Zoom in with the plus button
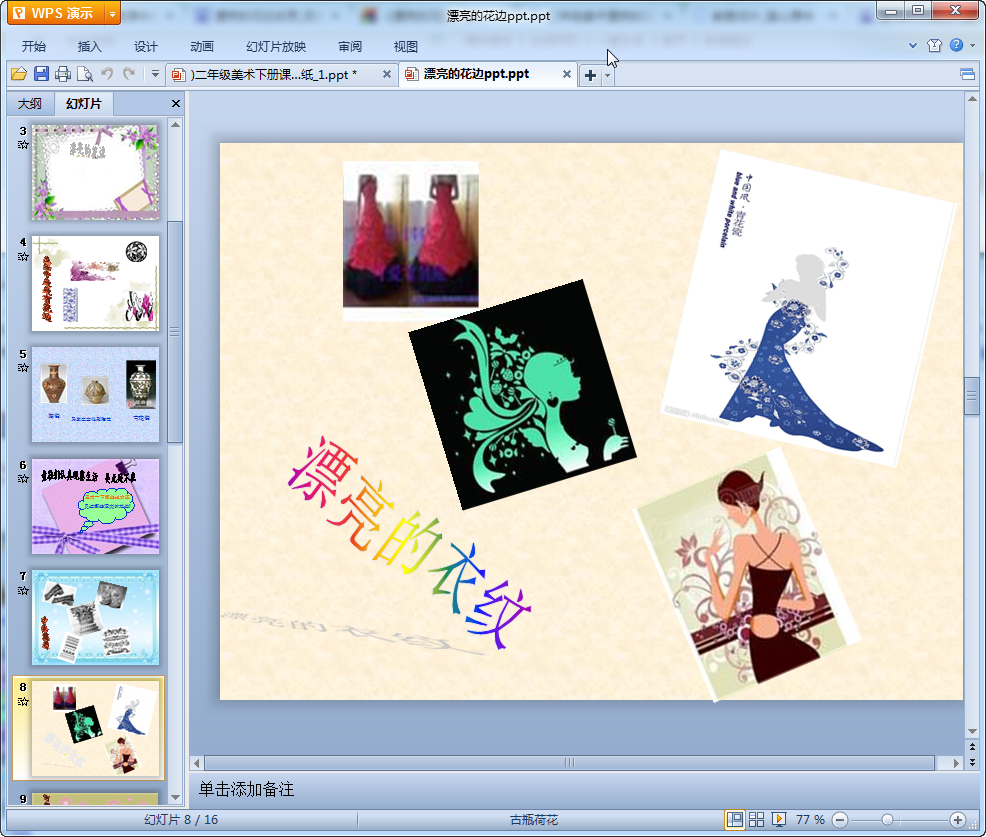 click(x=958, y=819)
